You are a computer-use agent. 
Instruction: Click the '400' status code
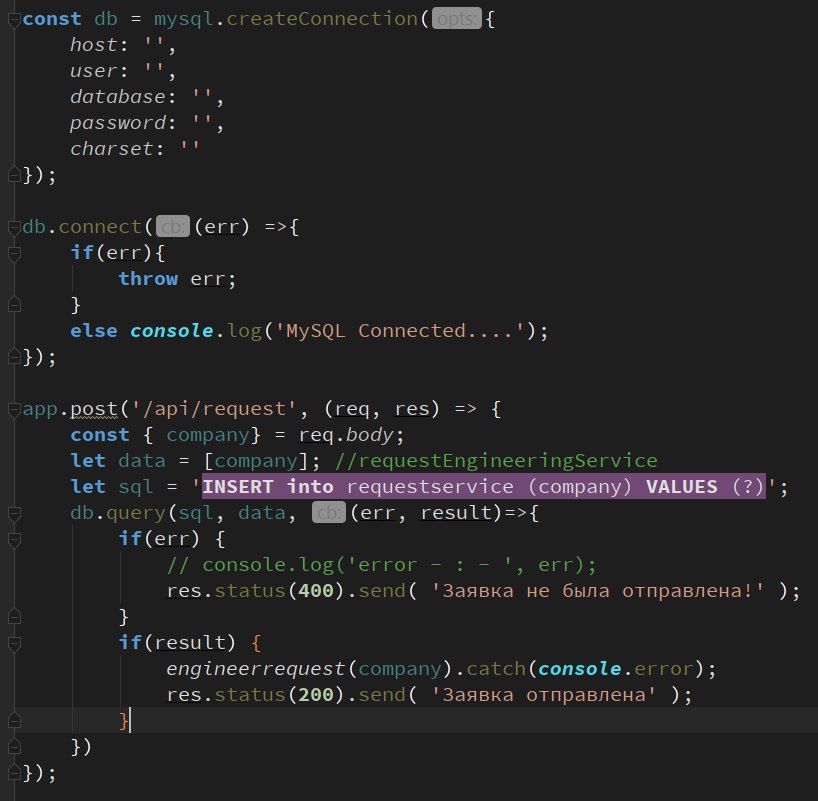pos(316,591)
